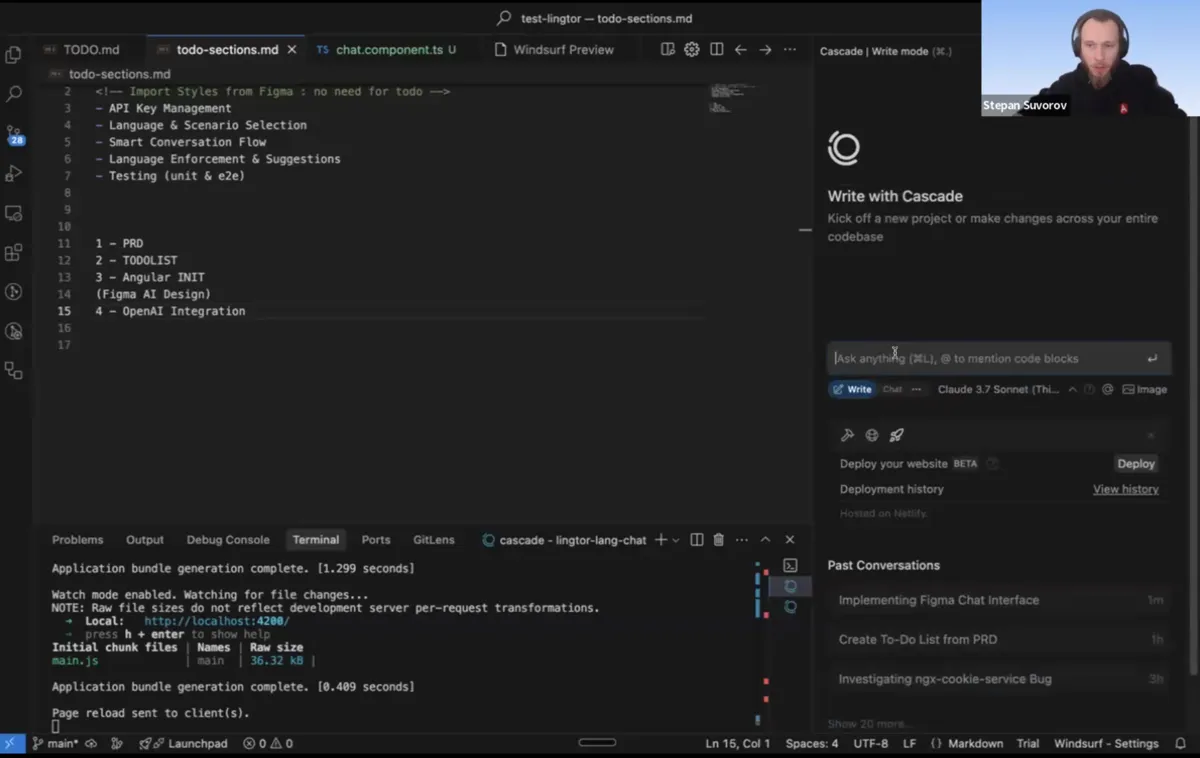1200x758 pixels.
Task: Split the editor to the right
Action: 717,49
